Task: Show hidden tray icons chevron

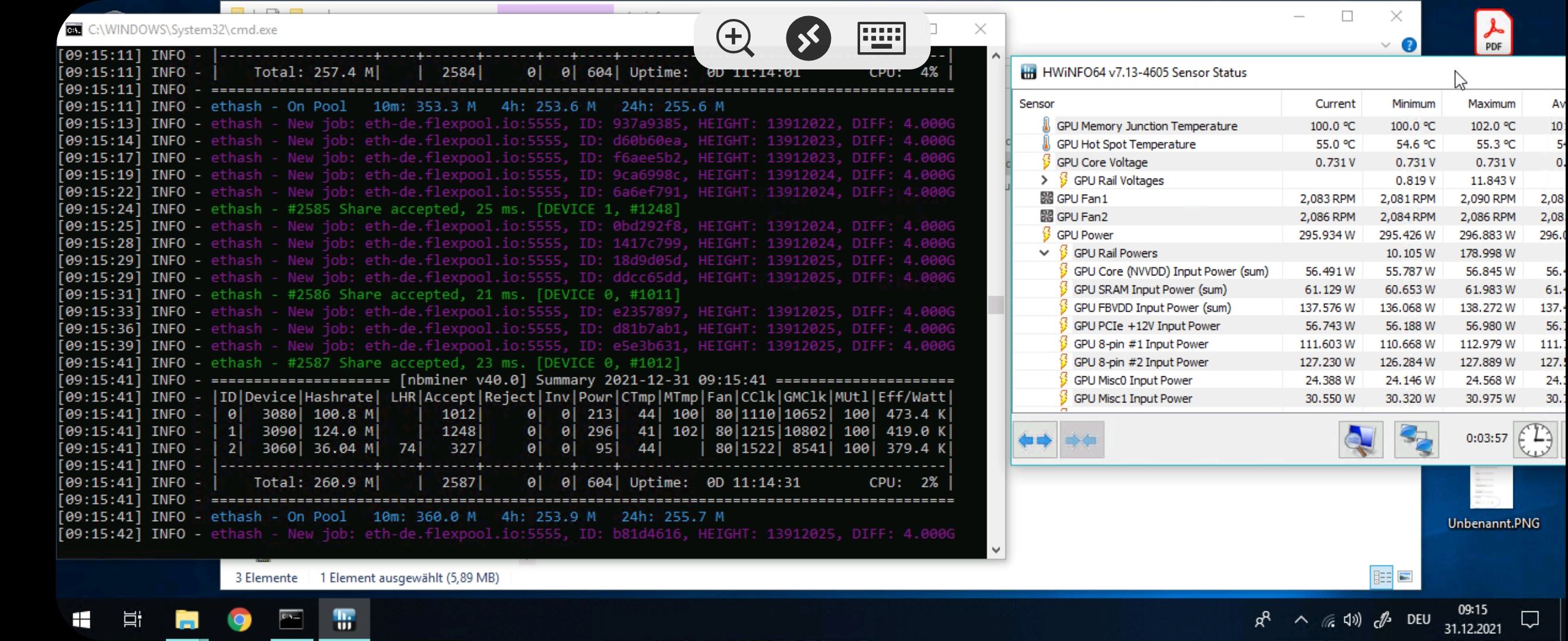Action: [1301, 620]
